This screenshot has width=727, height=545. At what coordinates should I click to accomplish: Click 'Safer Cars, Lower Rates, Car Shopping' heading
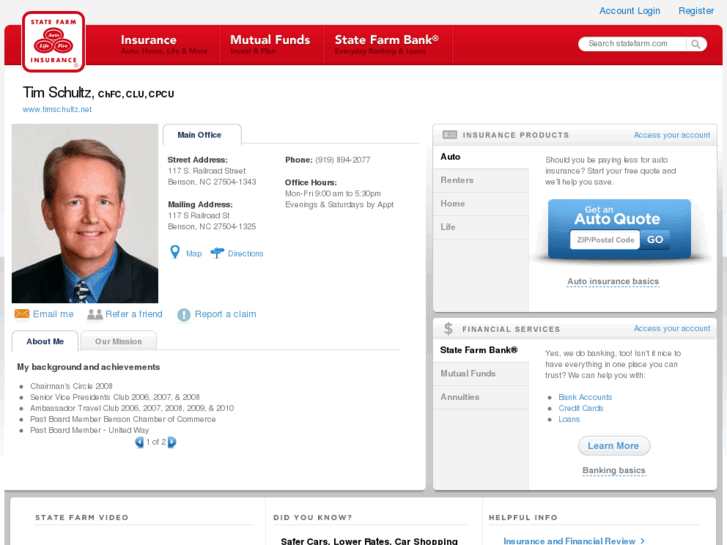pyautogui.click(x=369, y=541)
